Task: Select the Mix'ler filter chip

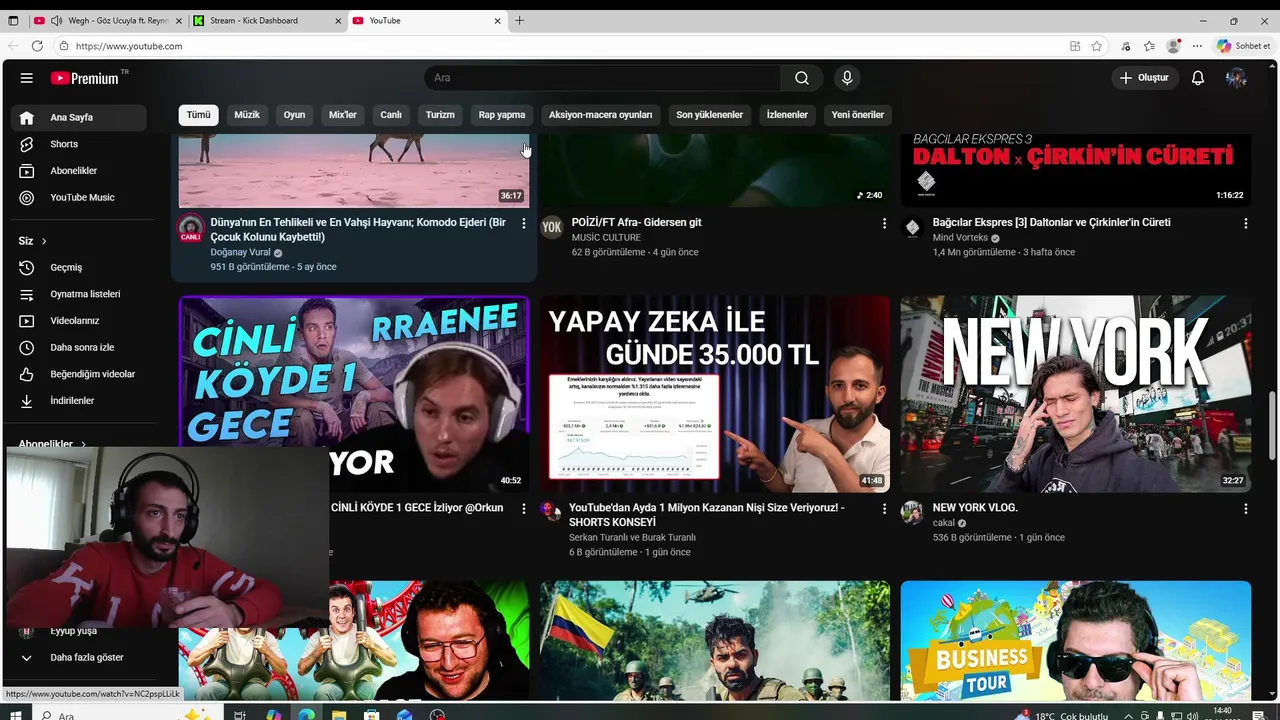Action: point(343,115)
